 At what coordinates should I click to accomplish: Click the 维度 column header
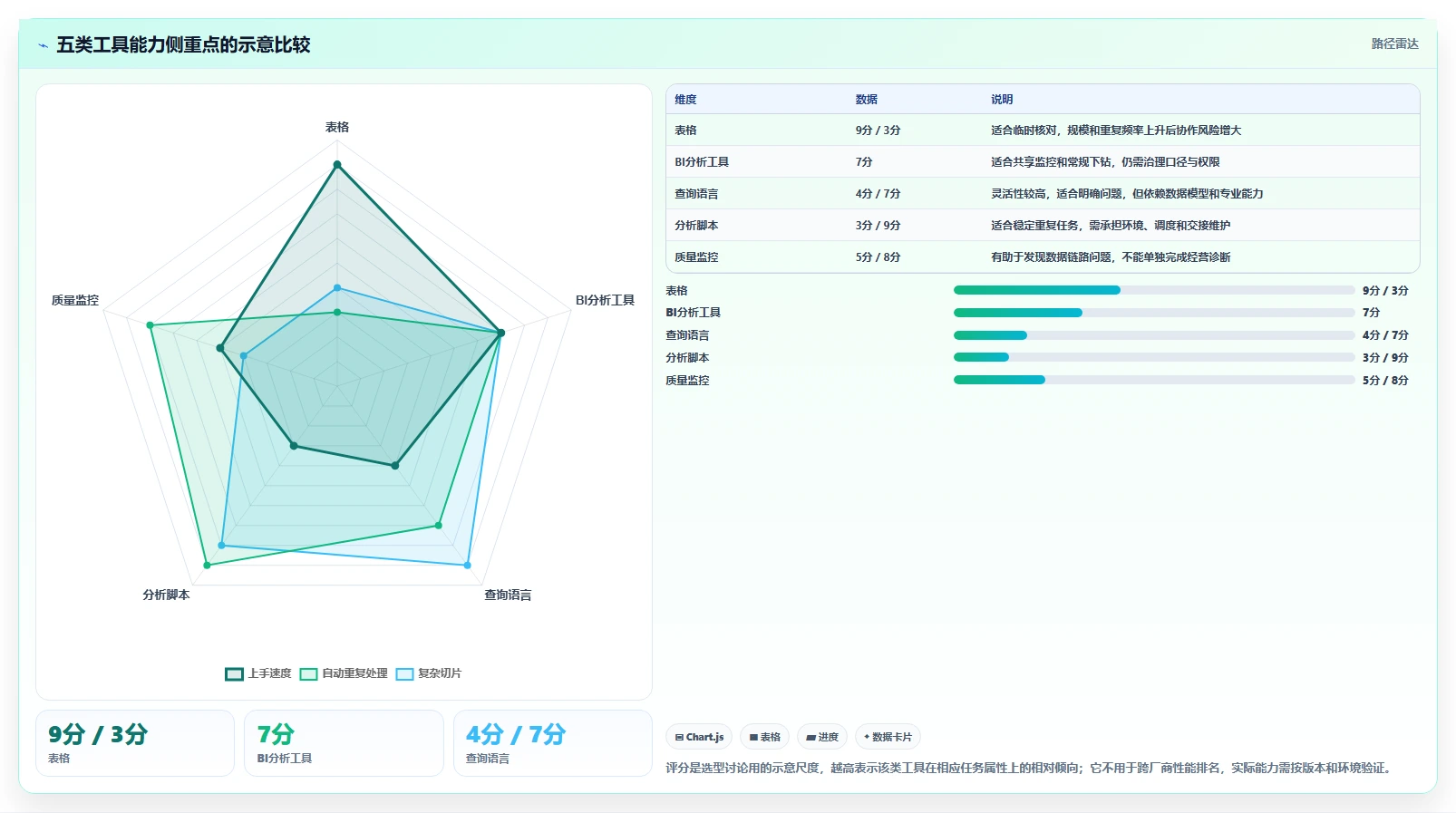coord(685,100)
